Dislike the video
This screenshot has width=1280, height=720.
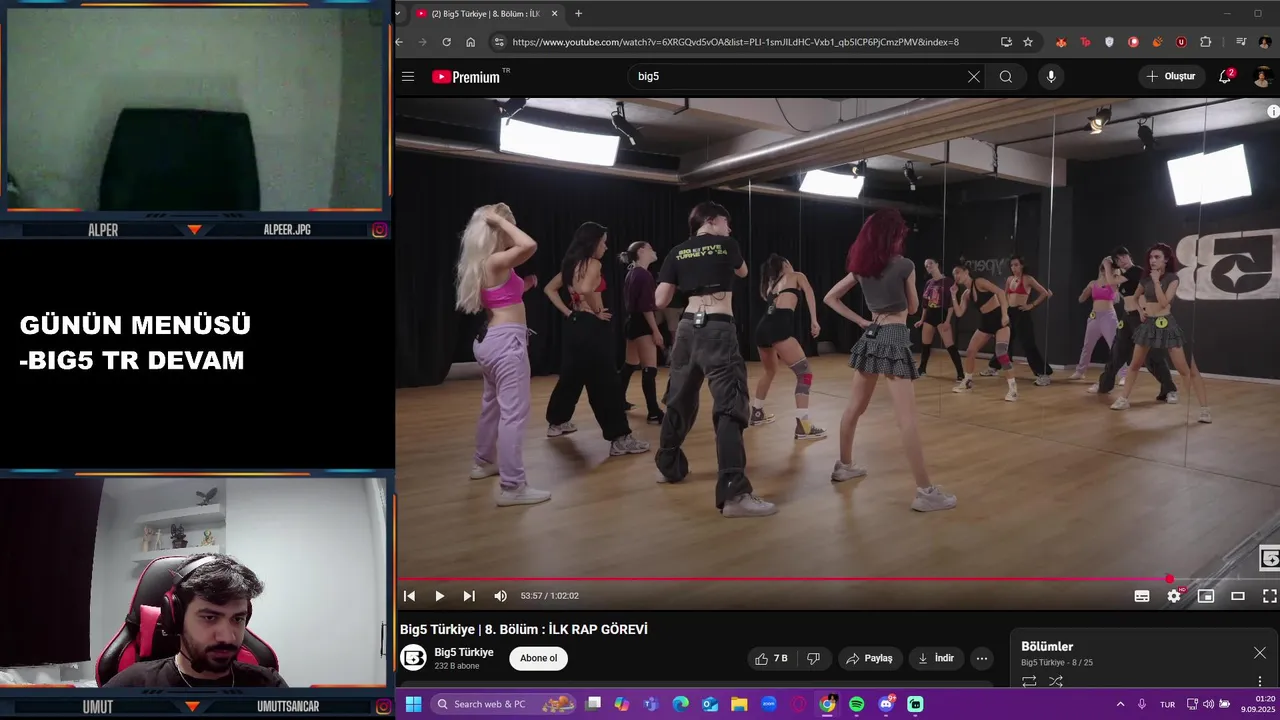tap(813, 658)
